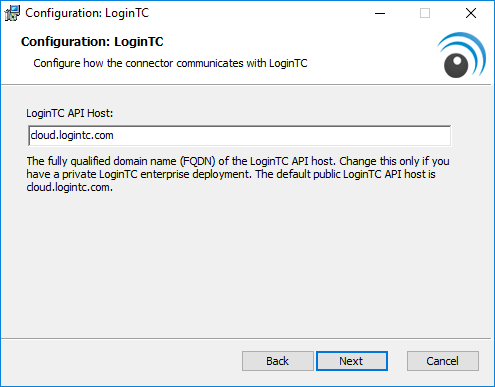Click the LoginTC logo in the header
This screenshot has width=495, height=387.
(462, 55)
